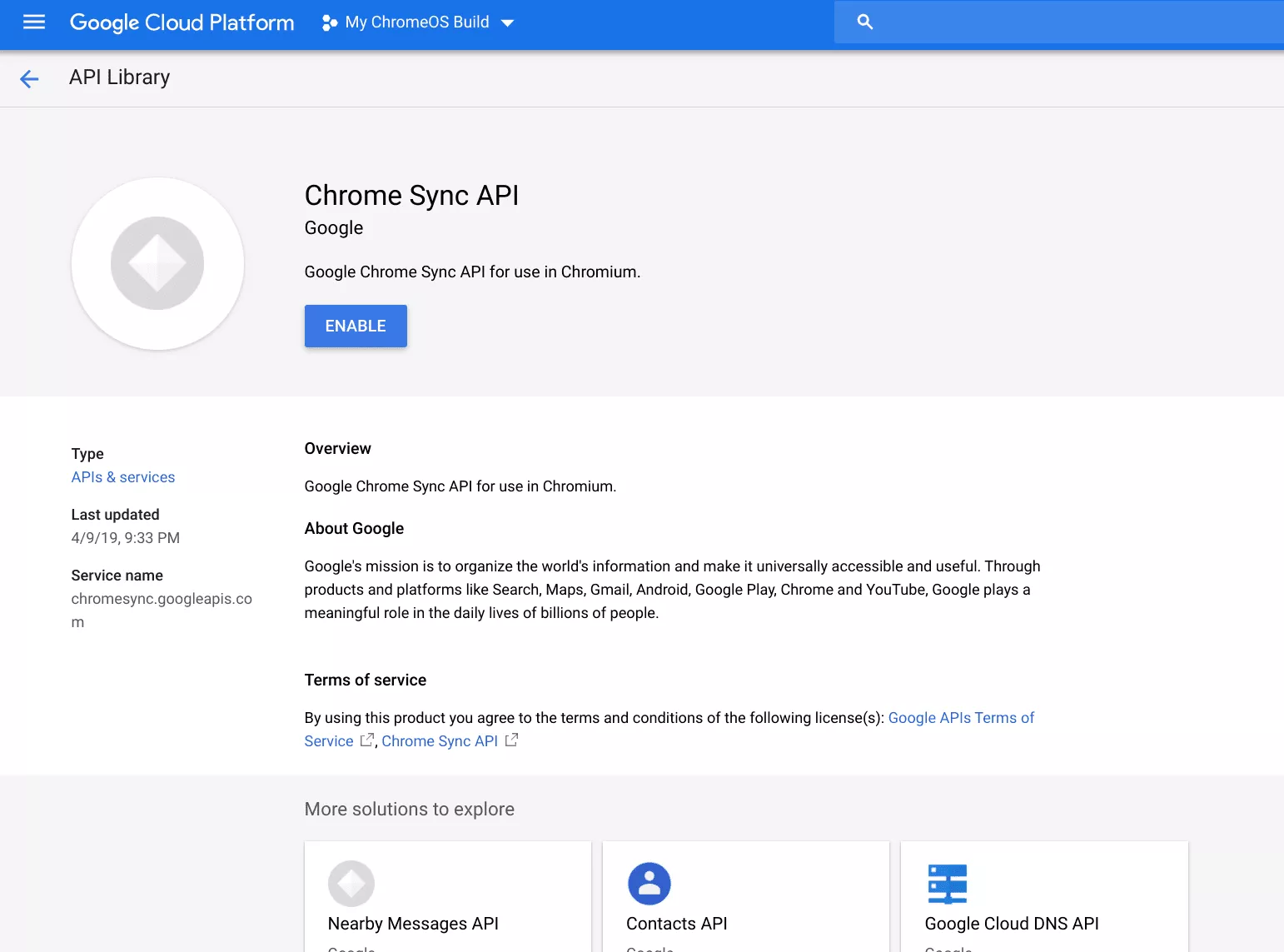Click the Google Cloud DNS API icon
This screenshot has height=952, width=1284.
(x=948, y=883)
